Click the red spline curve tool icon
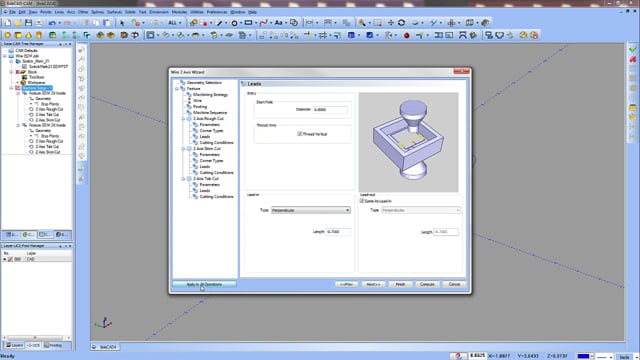 click(264, 23)
